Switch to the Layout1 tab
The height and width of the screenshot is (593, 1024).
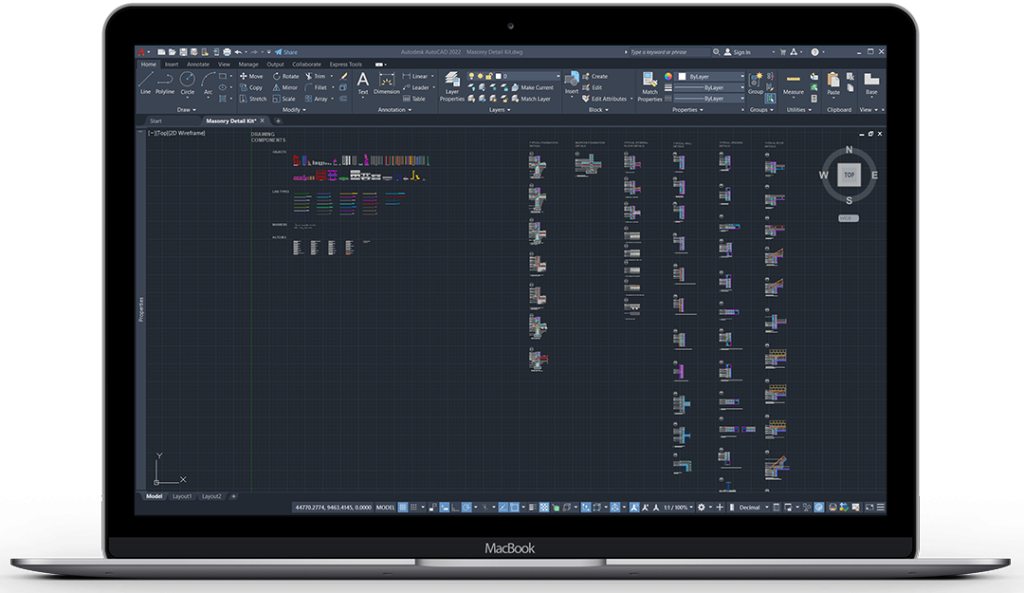point(182,496)
